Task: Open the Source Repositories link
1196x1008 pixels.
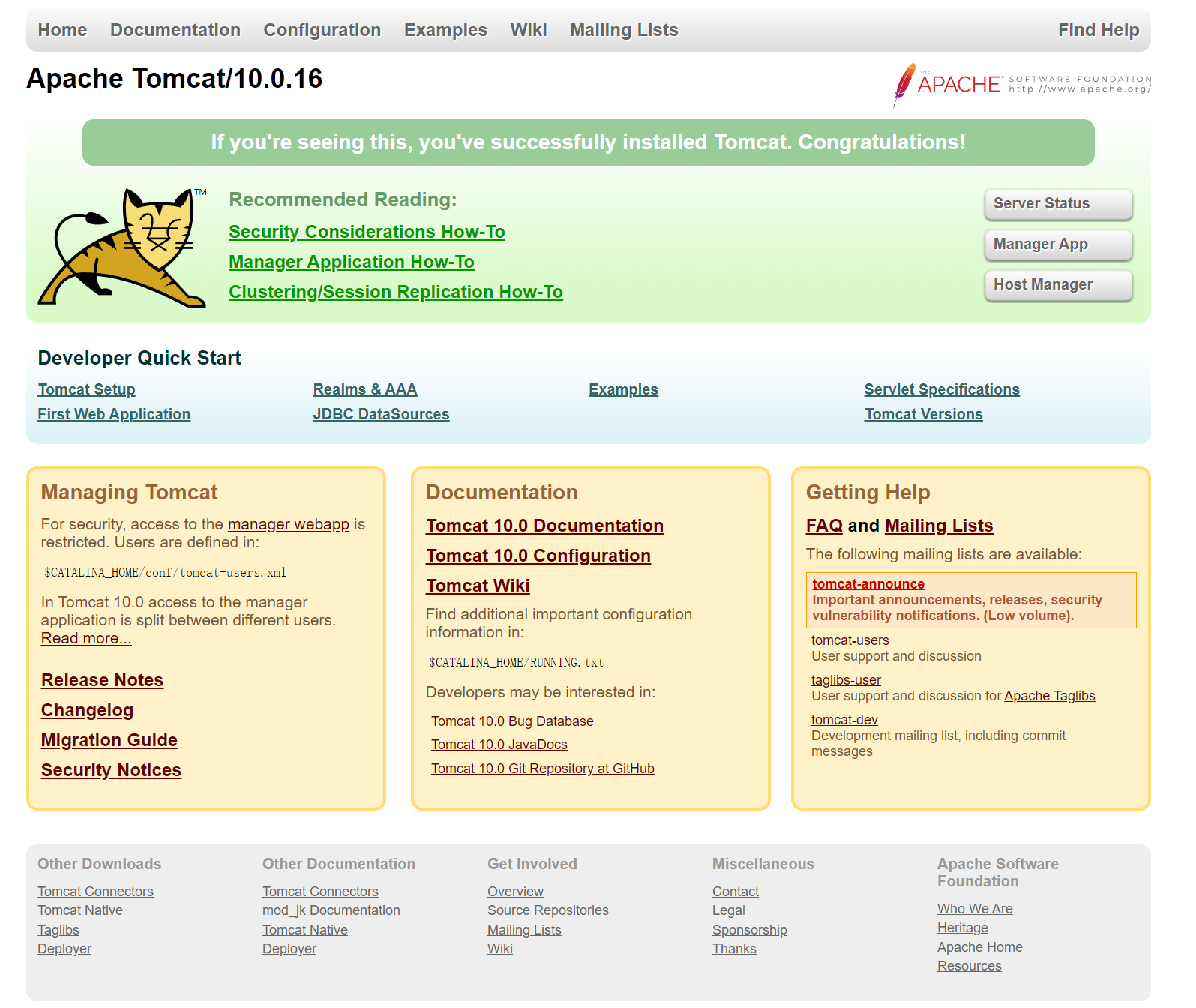Action: (548, 910)
